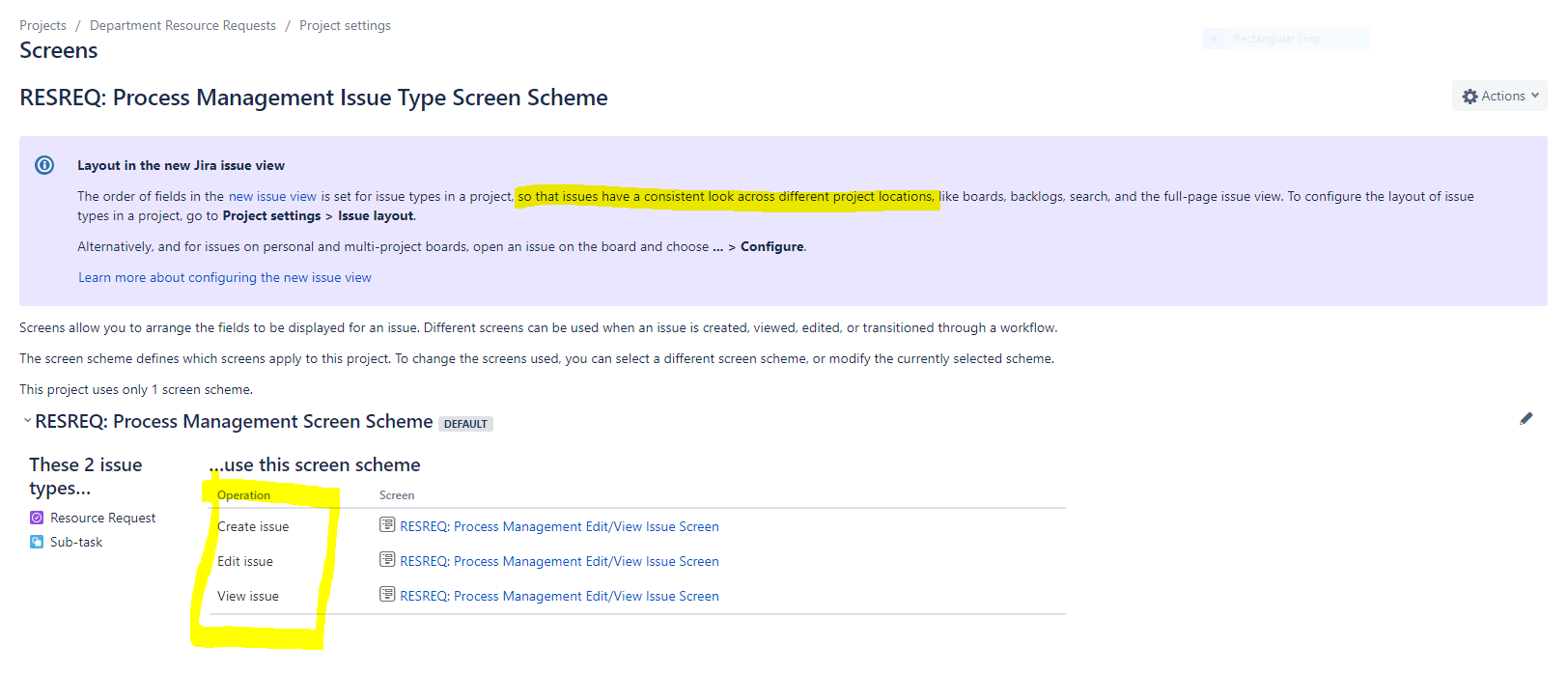This screenshot has height=674, width=1568.
Task: Collapse the RESREQ Process Management Screen Scheme section
Action: coord(27,421)
